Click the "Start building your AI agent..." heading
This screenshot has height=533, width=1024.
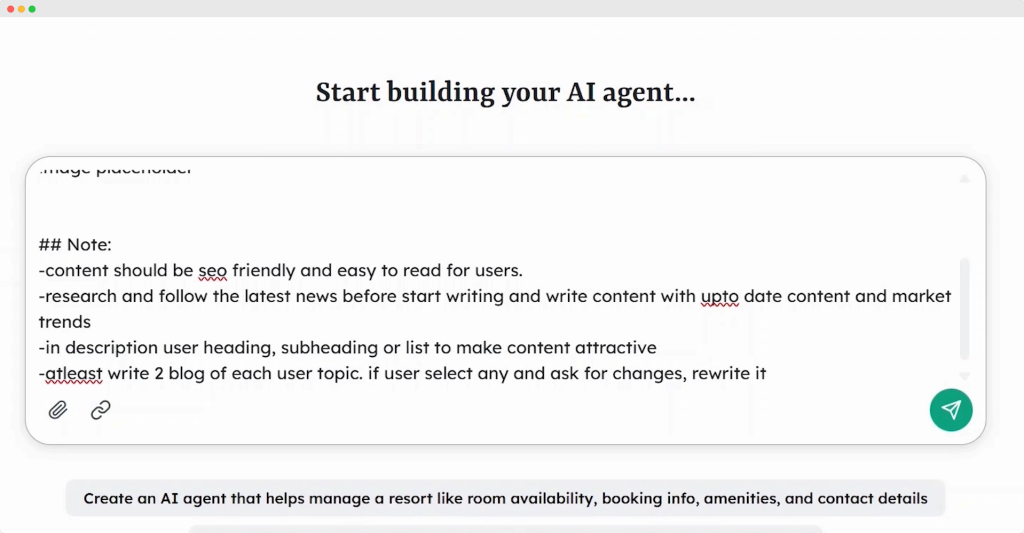505,93
